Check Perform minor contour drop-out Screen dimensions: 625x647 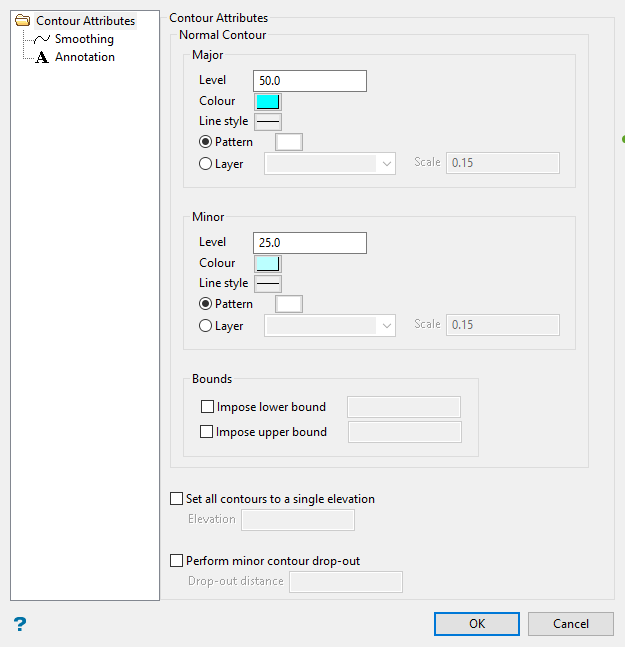177,561
